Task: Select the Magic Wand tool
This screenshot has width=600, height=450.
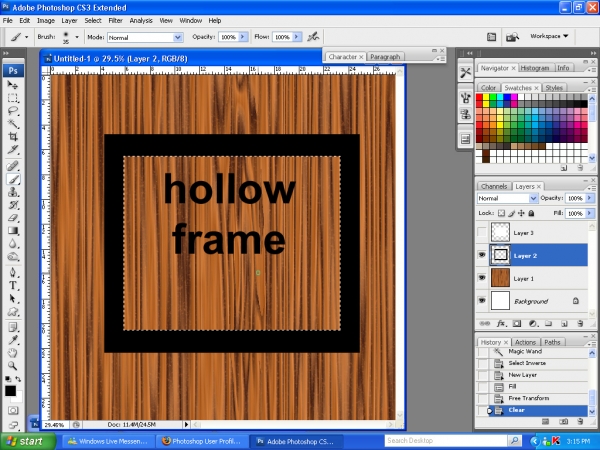Action: (x=13, y=124)
